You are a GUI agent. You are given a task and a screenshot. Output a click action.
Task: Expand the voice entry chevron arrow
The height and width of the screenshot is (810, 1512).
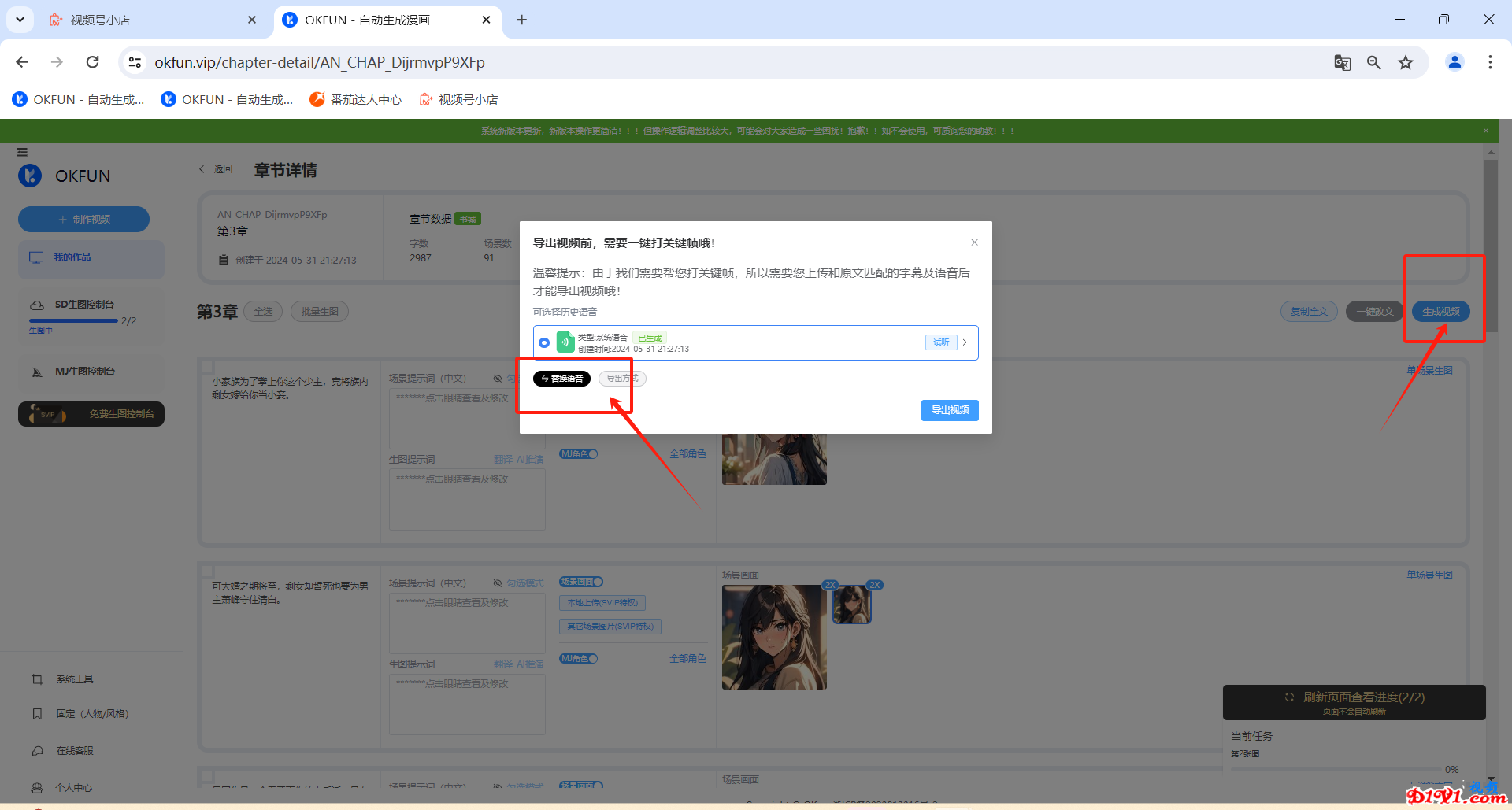tap(965, 342)
